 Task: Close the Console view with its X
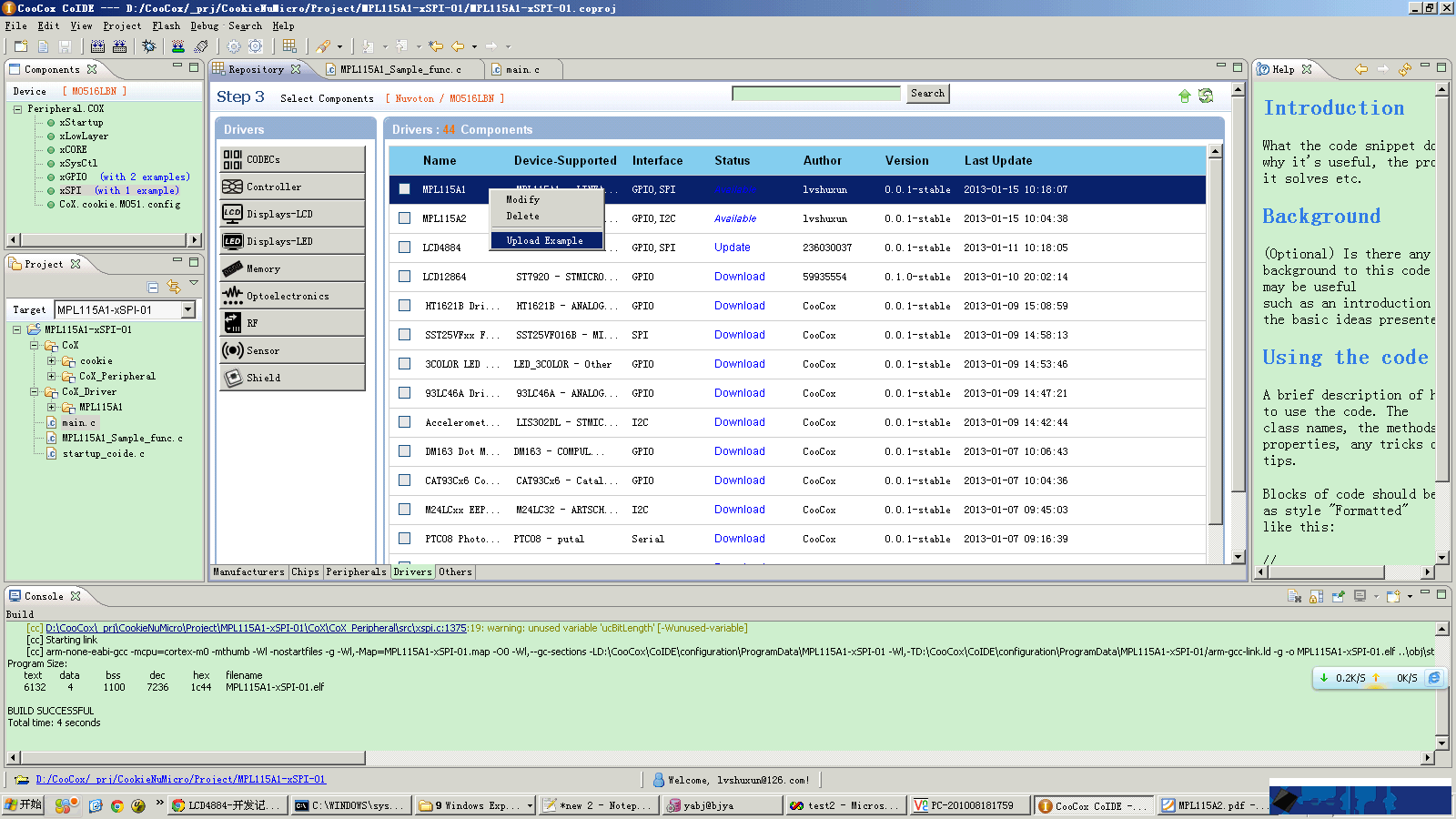pyautogui.click(x=76, y=596)
